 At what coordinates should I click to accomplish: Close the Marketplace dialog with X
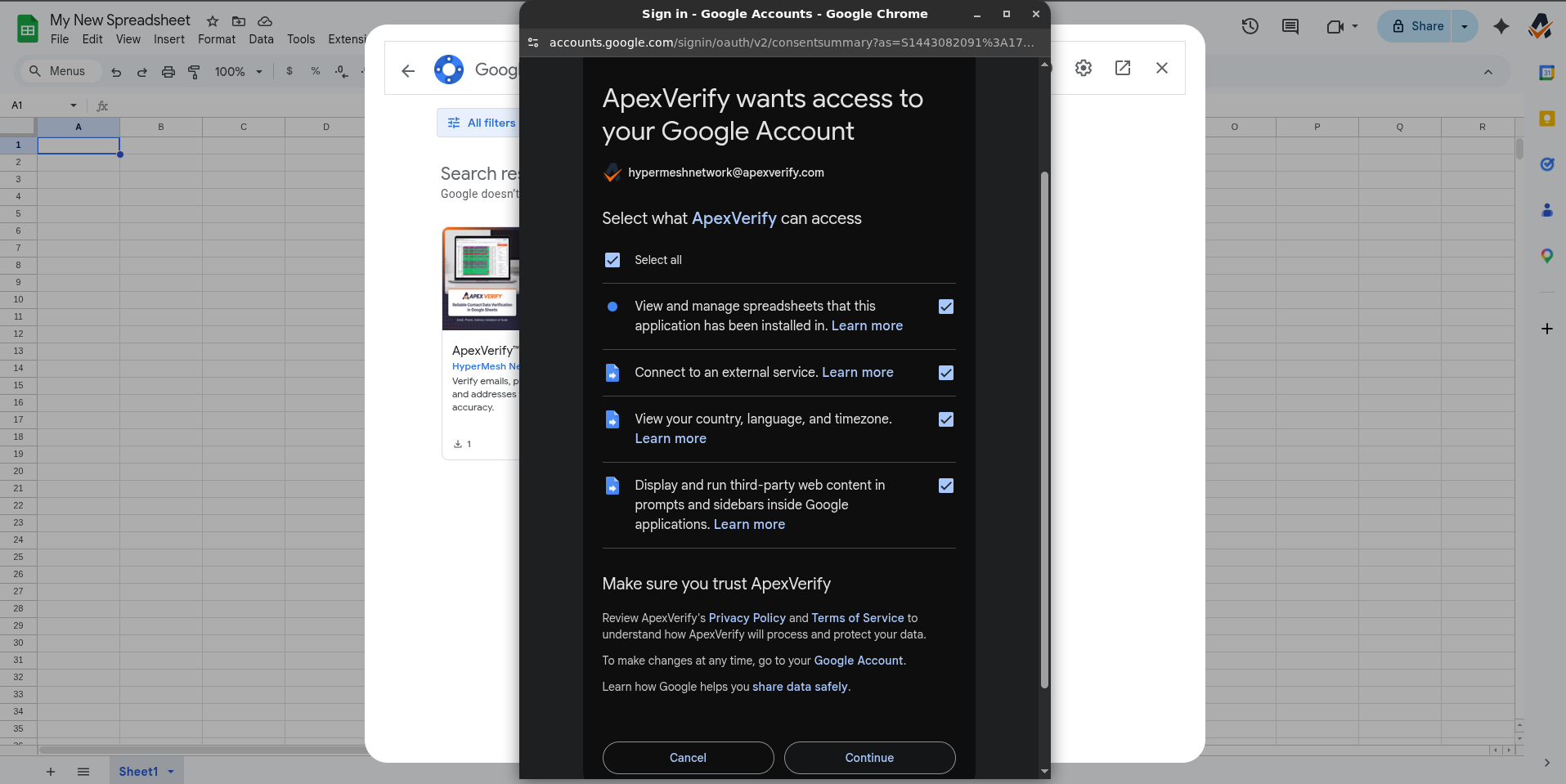[x=1162, y=68]
